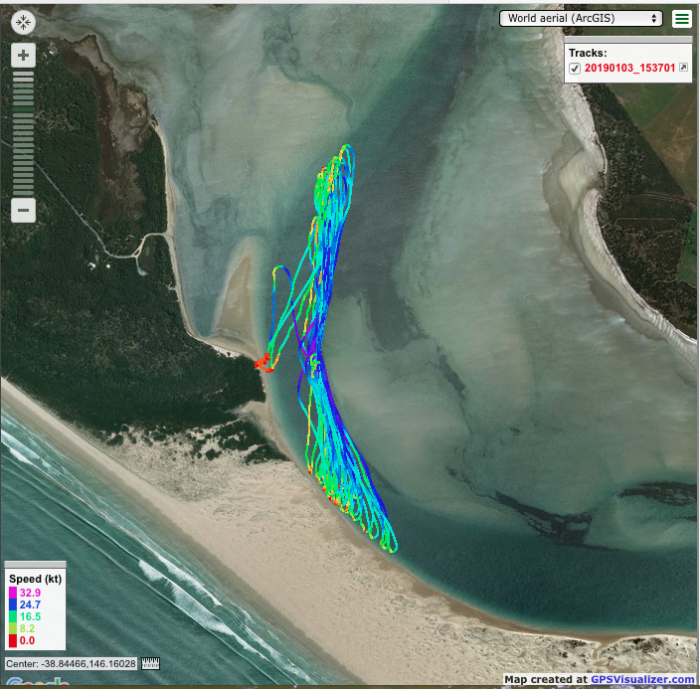Open the GPSVisualizer.com link
Viewport: 700px width, 689px height.
pos(641,680)
